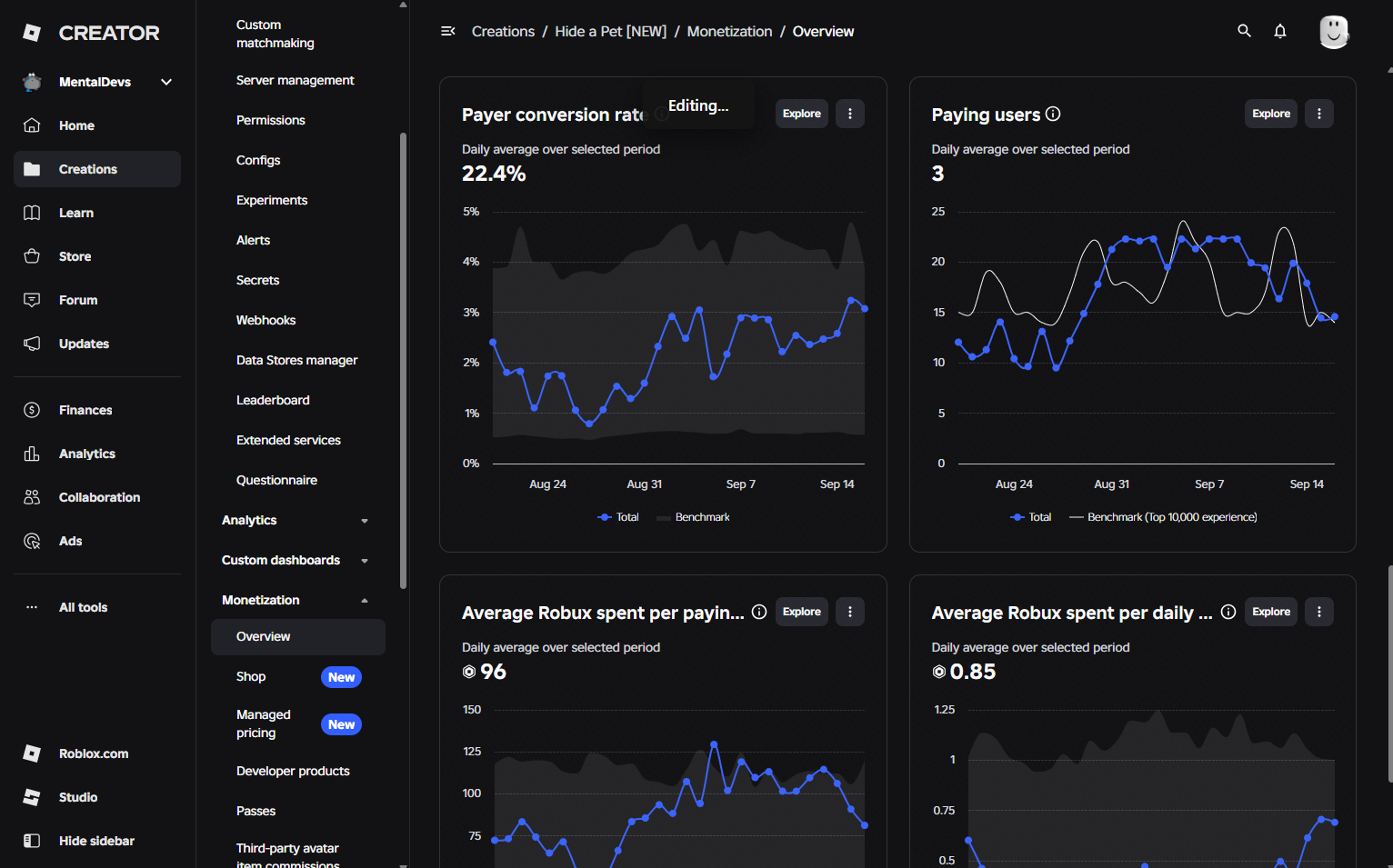The image size is (1393, 868).
Task: Open the Learn book icon
Action: (32, 213)
